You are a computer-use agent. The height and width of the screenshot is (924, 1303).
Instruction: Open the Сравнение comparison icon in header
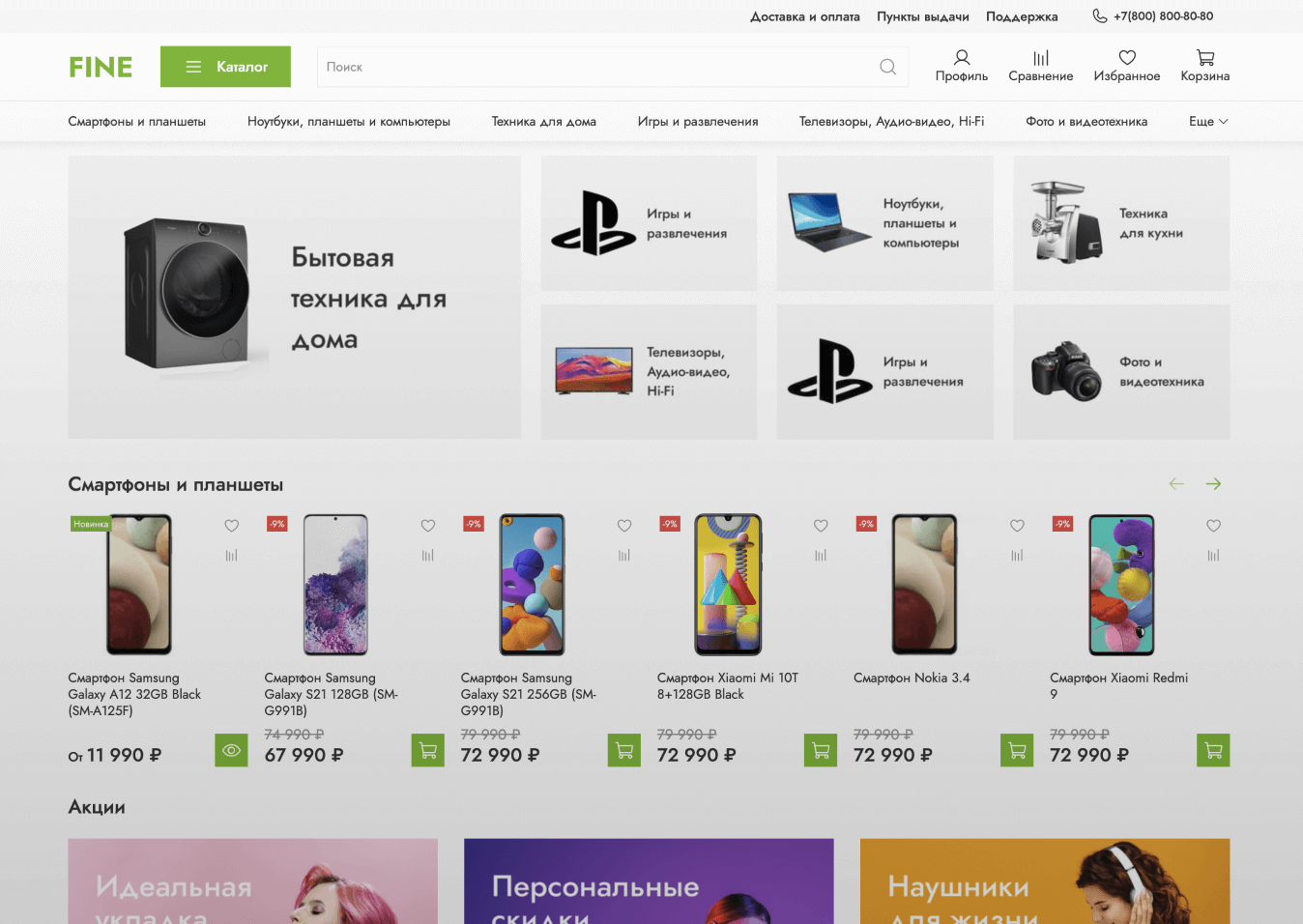[x=1040, y=58]
